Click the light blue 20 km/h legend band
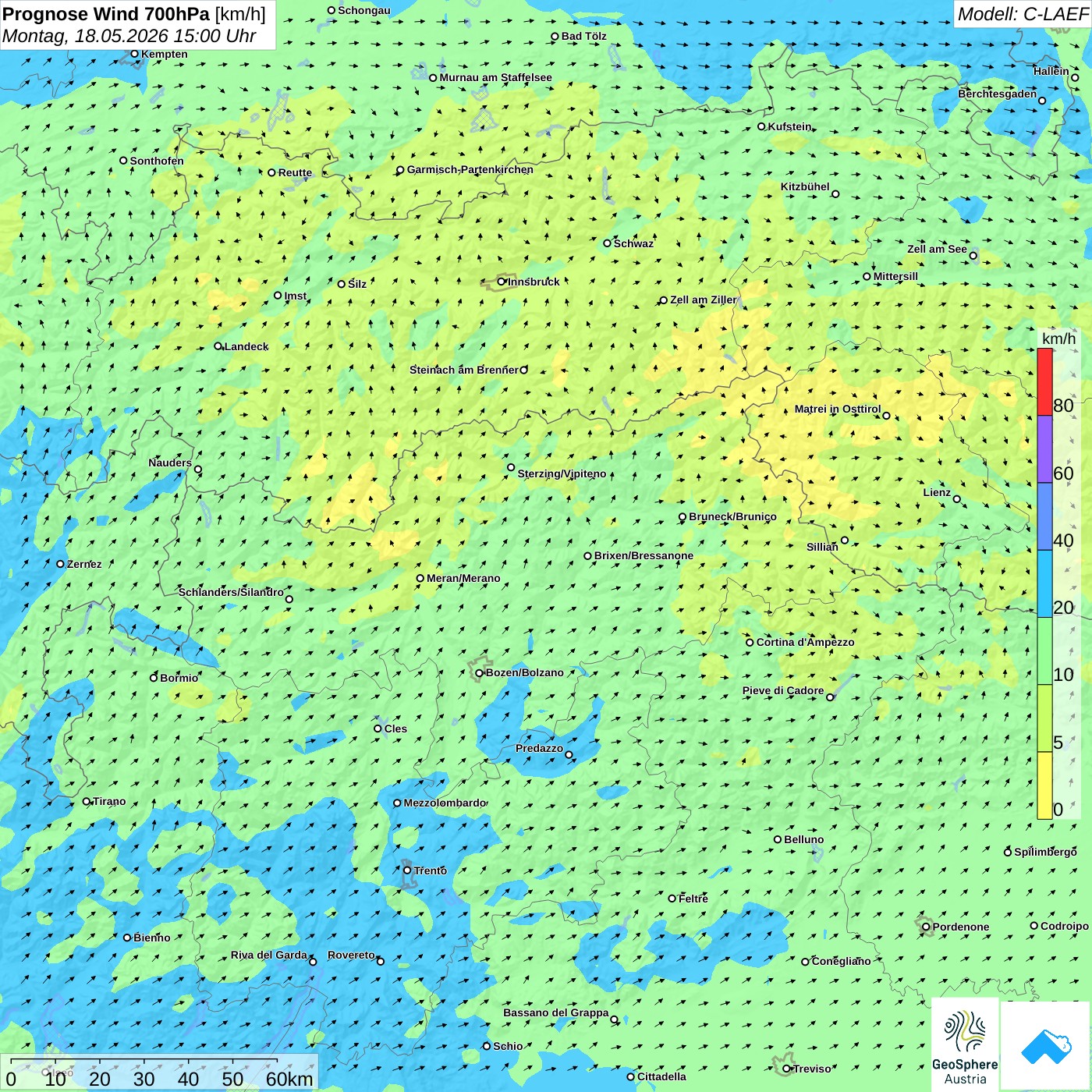Image resolution: width=1092 pixels, height=1092 pixels. click(1044, 584)
